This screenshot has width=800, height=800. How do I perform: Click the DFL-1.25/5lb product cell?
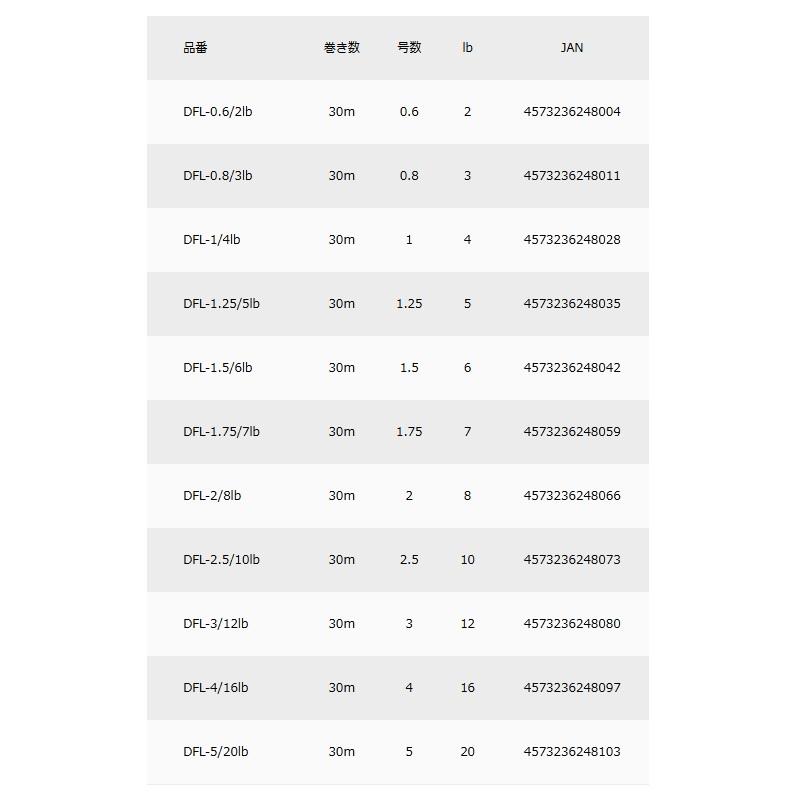coord(221,304)
